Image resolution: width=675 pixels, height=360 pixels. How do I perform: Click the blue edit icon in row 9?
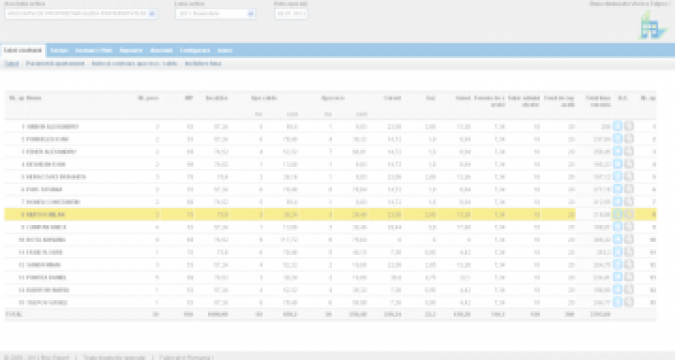pyautogui.click(x=618, y=227)
